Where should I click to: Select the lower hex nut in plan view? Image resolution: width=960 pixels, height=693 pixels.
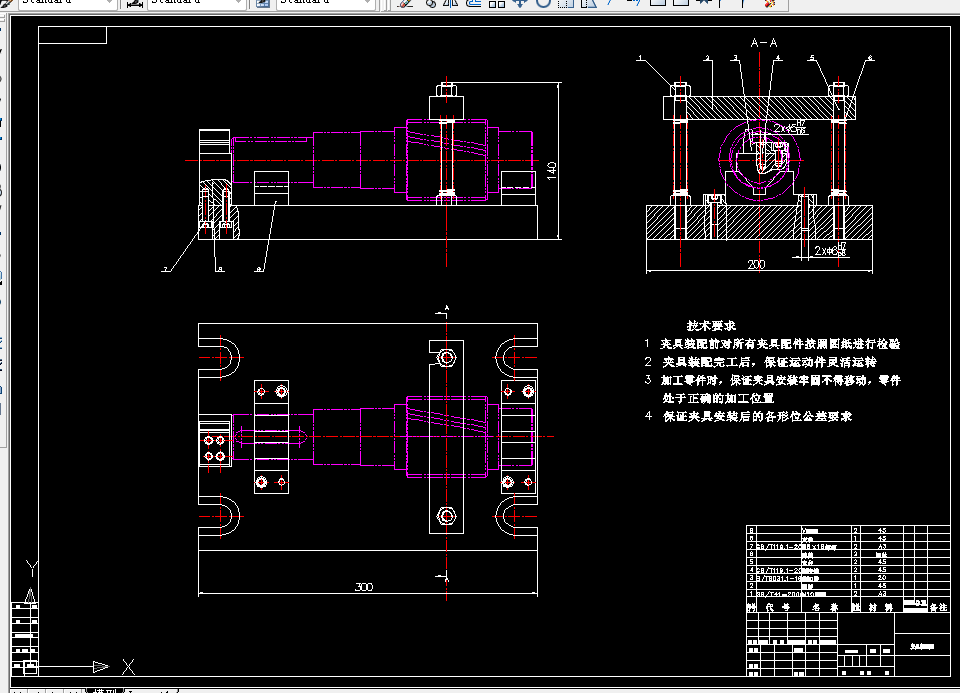pyautogui.click(x=446, y=516)
